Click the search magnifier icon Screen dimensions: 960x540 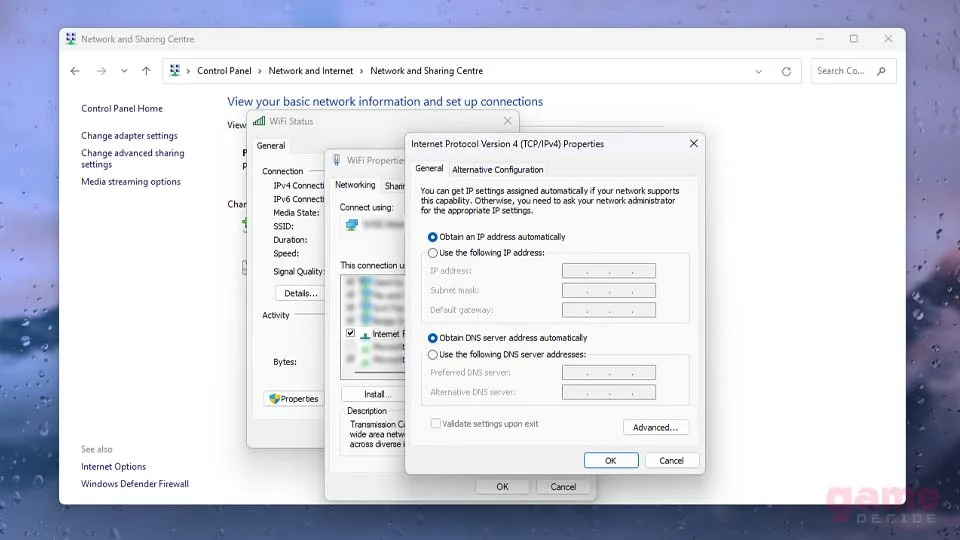[x=881, y=71]
